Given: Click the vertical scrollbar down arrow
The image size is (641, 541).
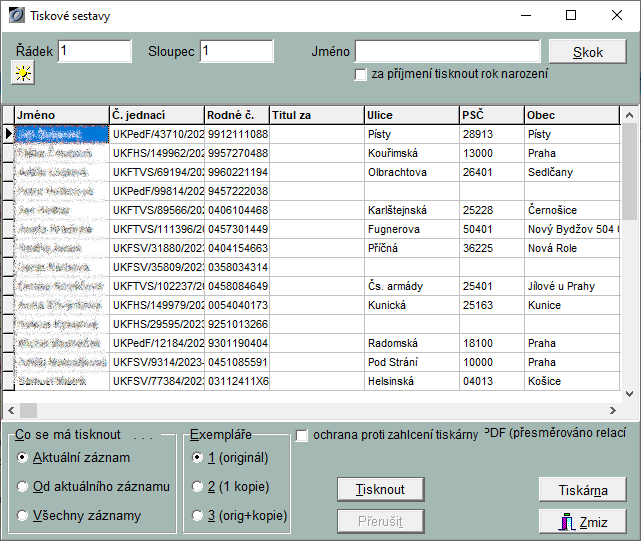Looking at the screenshot, I should pos(629,393).
